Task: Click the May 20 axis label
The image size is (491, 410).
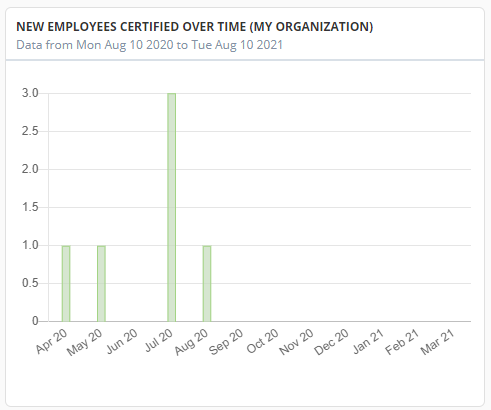Action: 85,342
